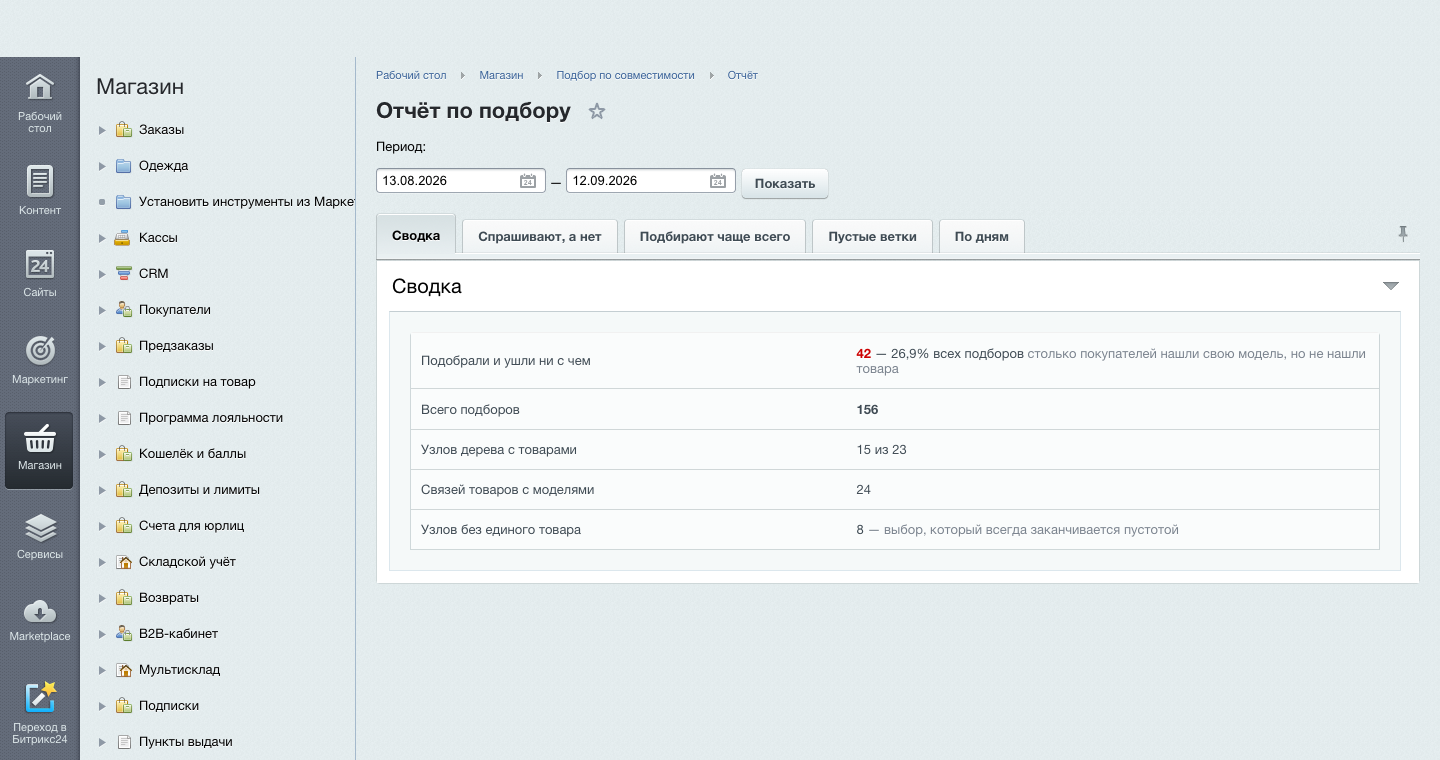
Task: Expand the Подписки tree node arrow
Action: (x=102, y=706)
